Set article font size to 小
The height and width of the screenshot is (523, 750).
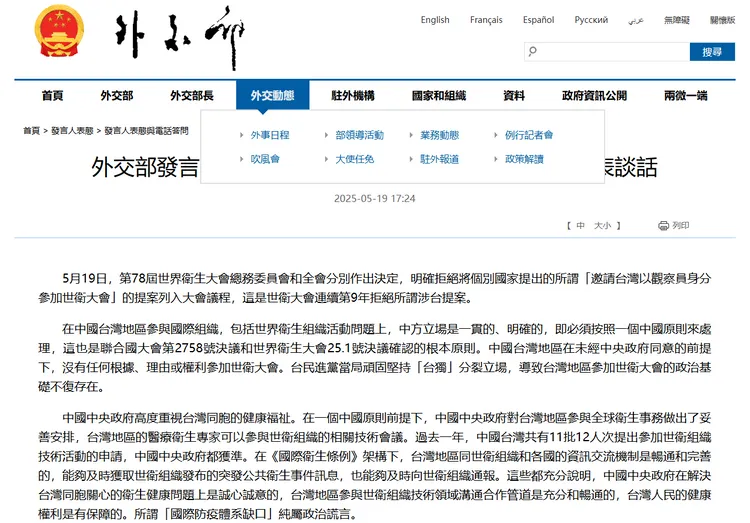pyautogui.click(x=607, y=226)
